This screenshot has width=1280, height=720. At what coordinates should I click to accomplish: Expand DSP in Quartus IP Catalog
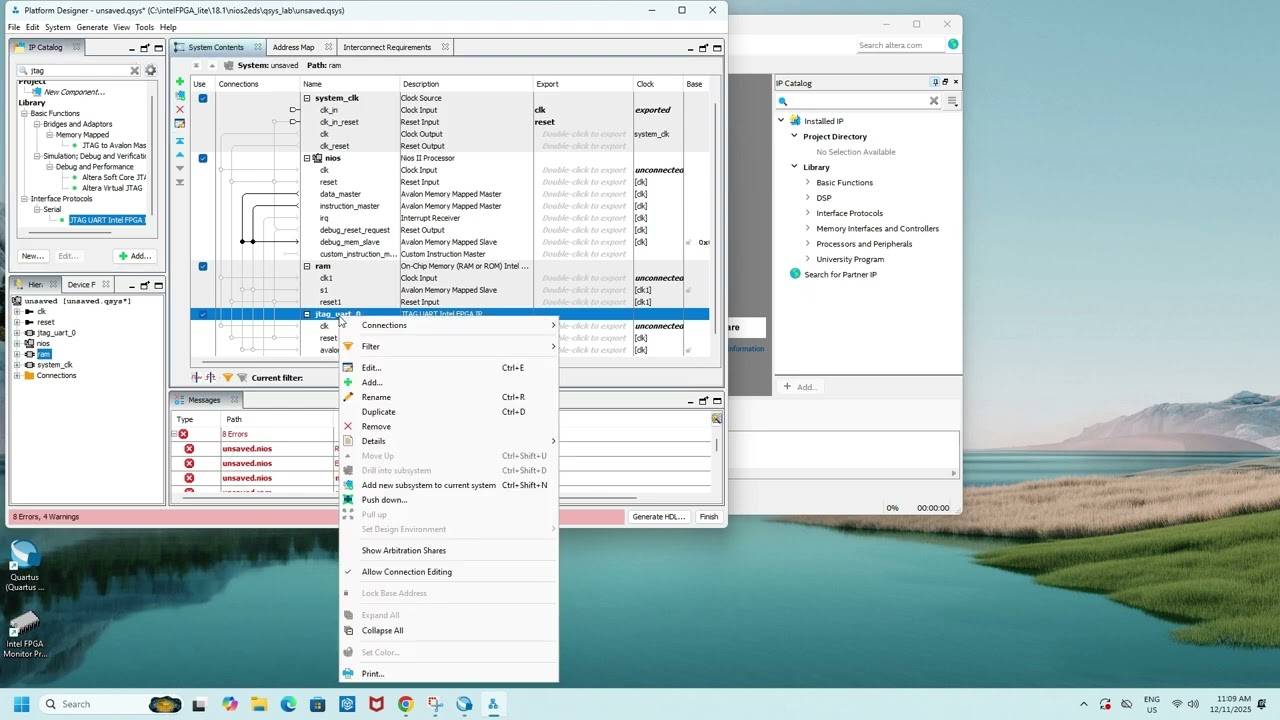tap(808, 198)
